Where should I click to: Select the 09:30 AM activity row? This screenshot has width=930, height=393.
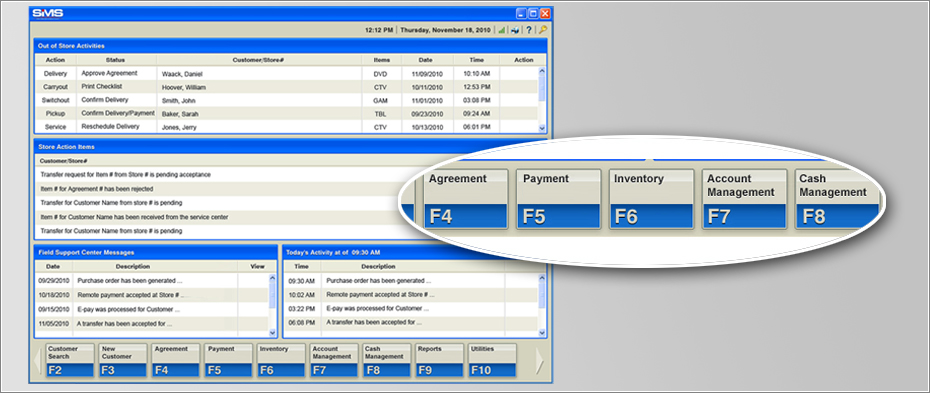(411, 281)
